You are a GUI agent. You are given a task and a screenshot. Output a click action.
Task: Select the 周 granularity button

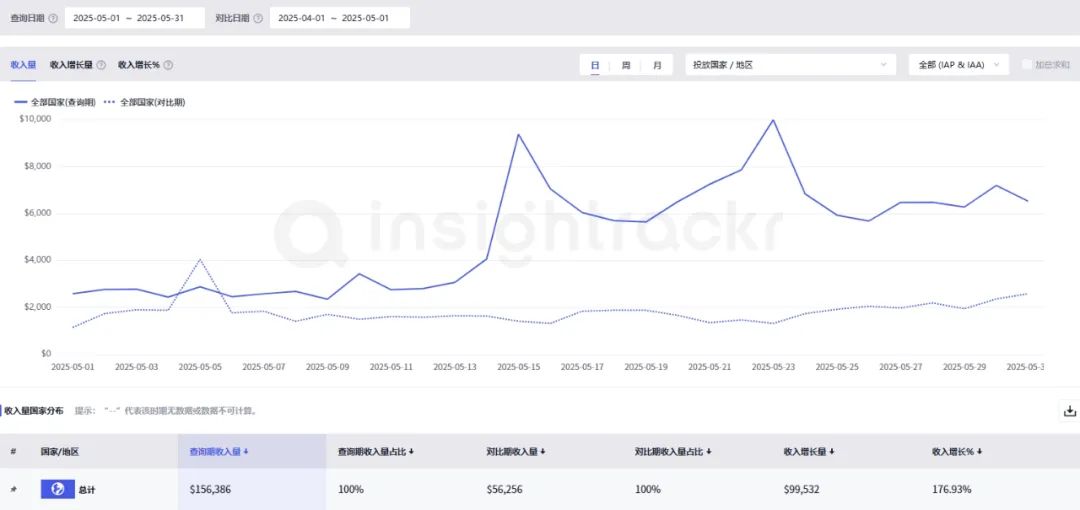coord(626,65)
